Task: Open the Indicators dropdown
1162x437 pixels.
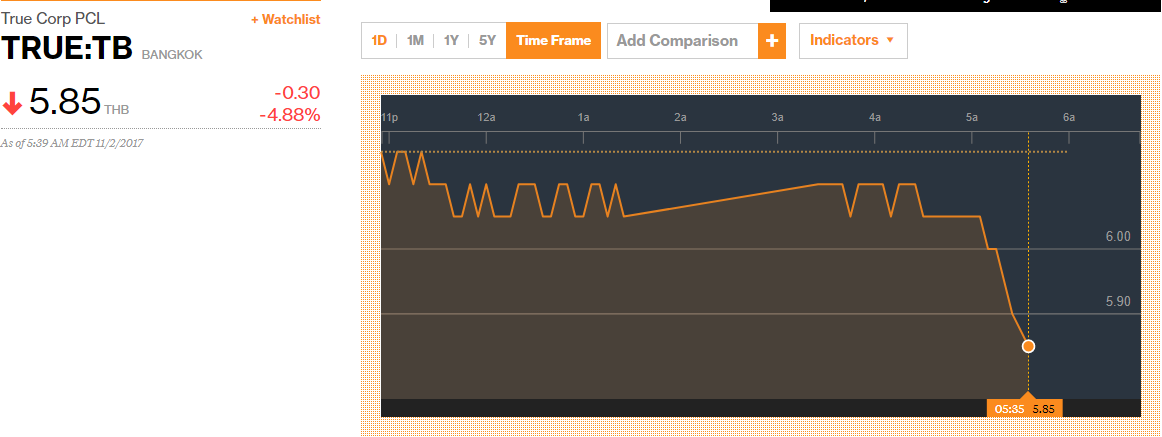Action: (852, 41)
